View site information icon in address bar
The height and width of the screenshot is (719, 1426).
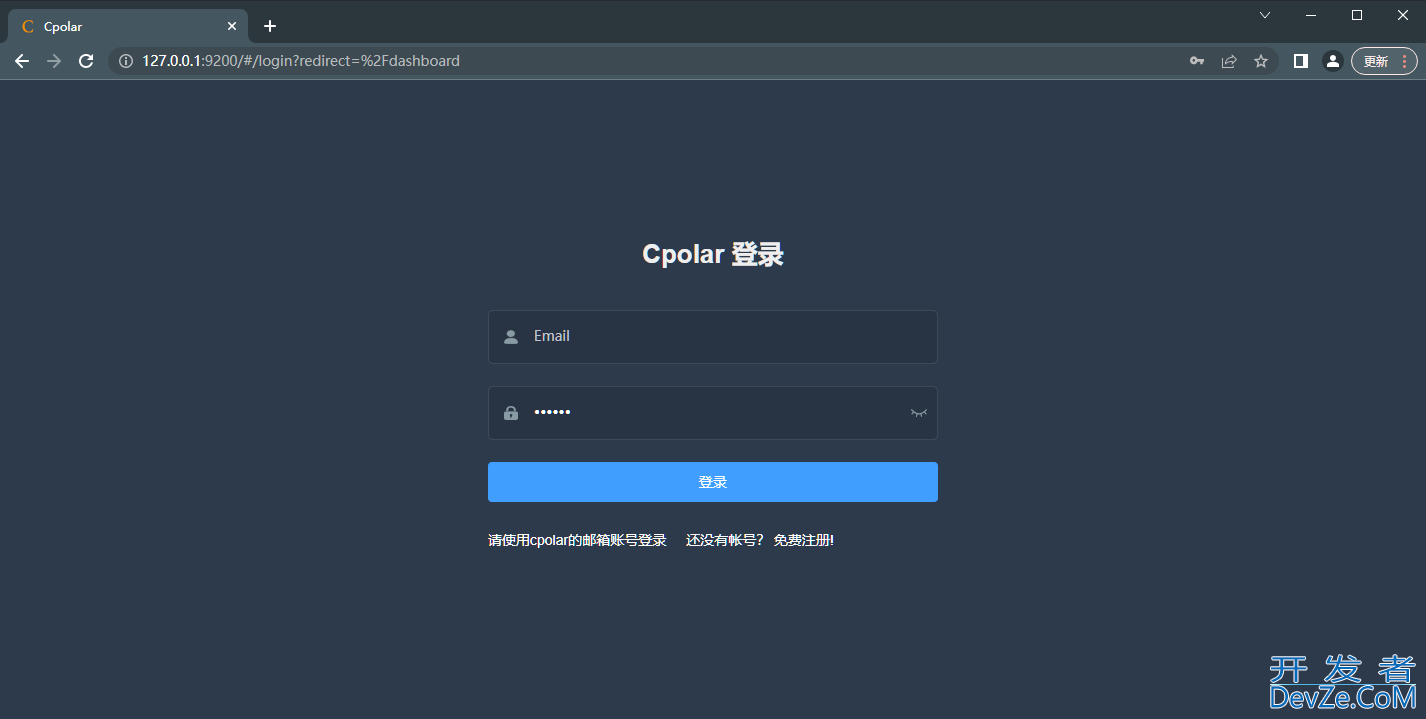tap(126, 61)
